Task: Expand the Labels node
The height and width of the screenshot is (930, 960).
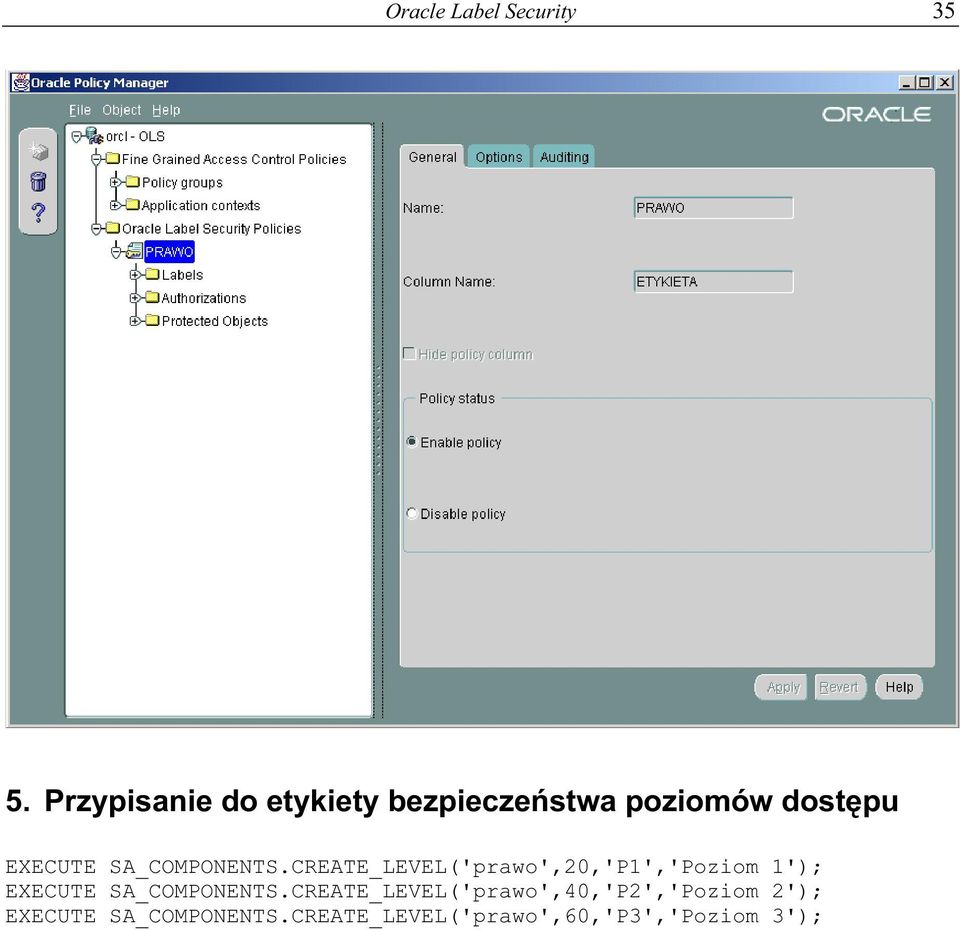Action: pyautogui.click(x=135, y=274)
